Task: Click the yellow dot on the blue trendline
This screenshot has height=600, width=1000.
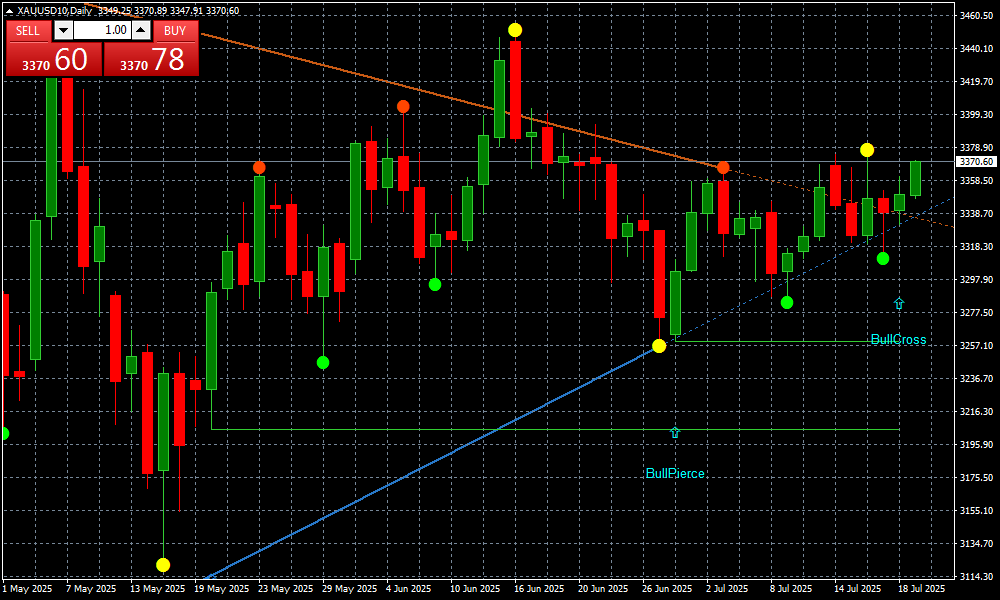Action: [x=659, y=346]
